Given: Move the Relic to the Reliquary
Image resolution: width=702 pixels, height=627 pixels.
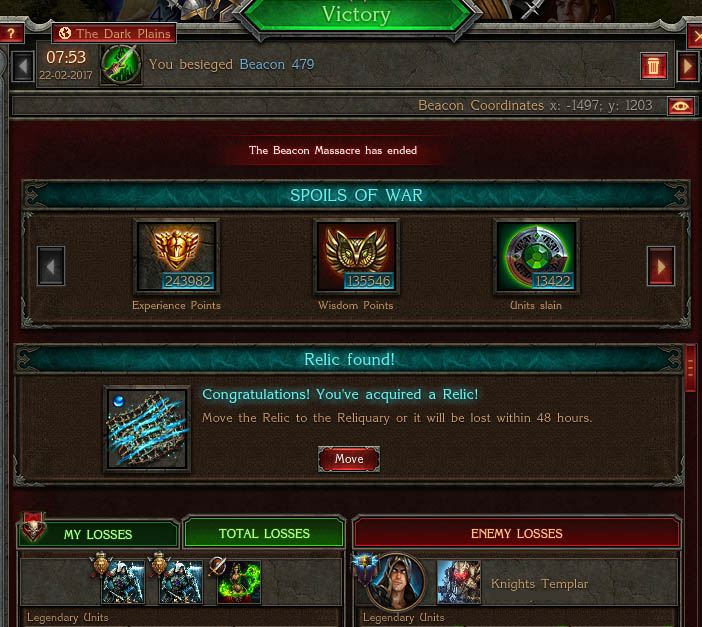Looking at the screenshot, I should coord(349,459).
